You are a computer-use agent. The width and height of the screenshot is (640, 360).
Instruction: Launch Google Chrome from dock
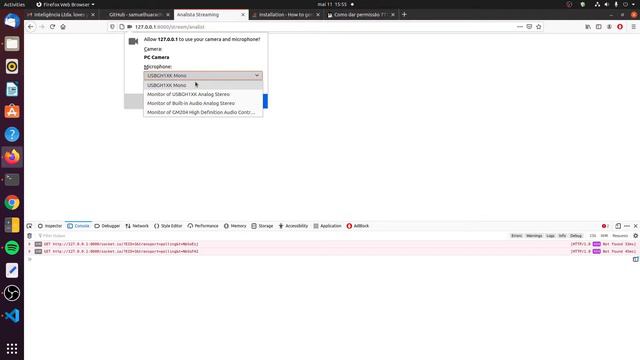coord(12,202)
